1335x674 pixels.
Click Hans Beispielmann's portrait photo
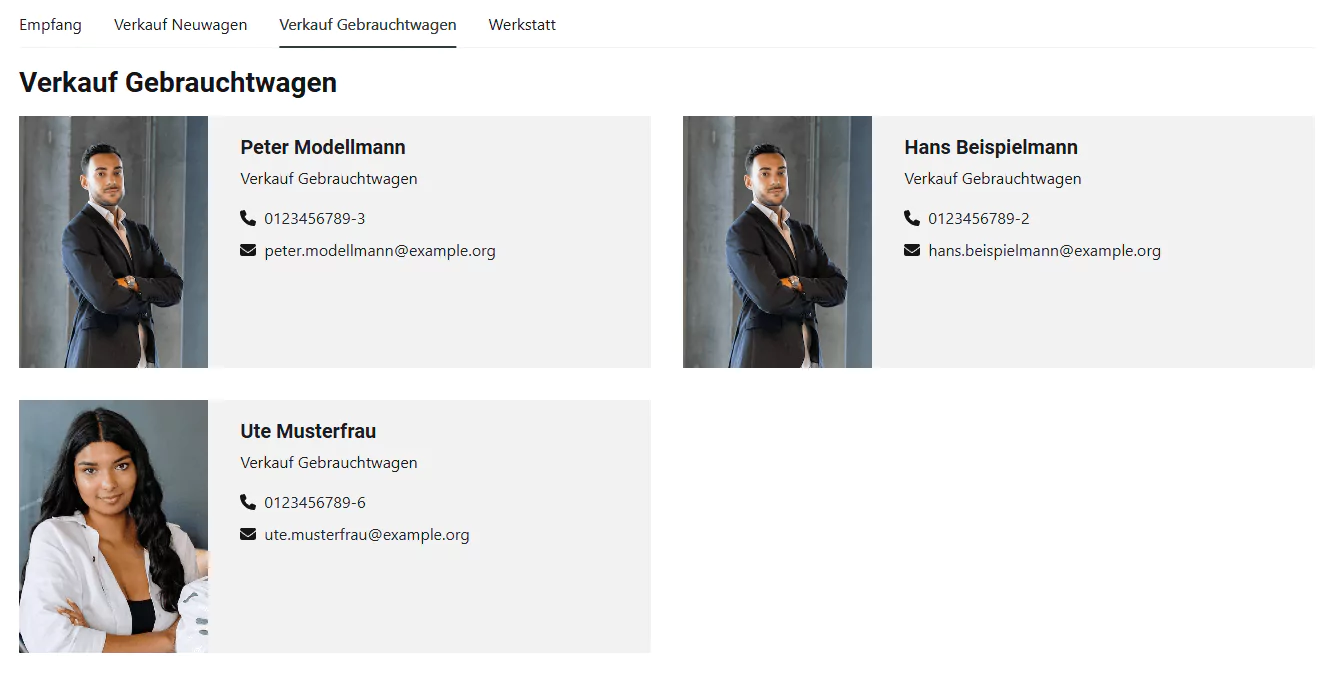pyautogui.click(x=777, y=242)
